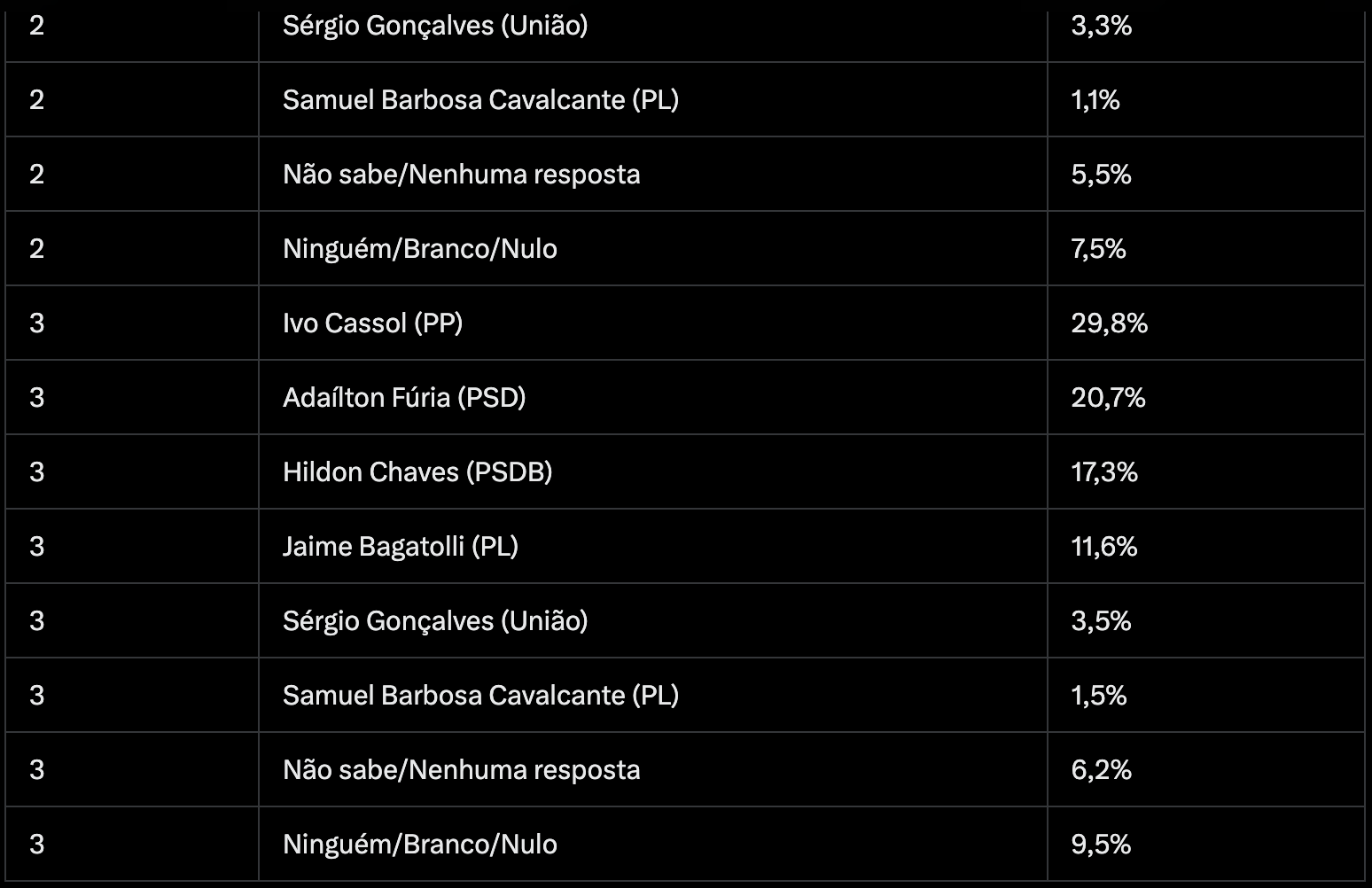This screenshot has width=1372, height=888.
Task: Select the 9,5% Ninguém/Branco/Nulo value
Action: pyautogui.click(x=1101, y=844)
